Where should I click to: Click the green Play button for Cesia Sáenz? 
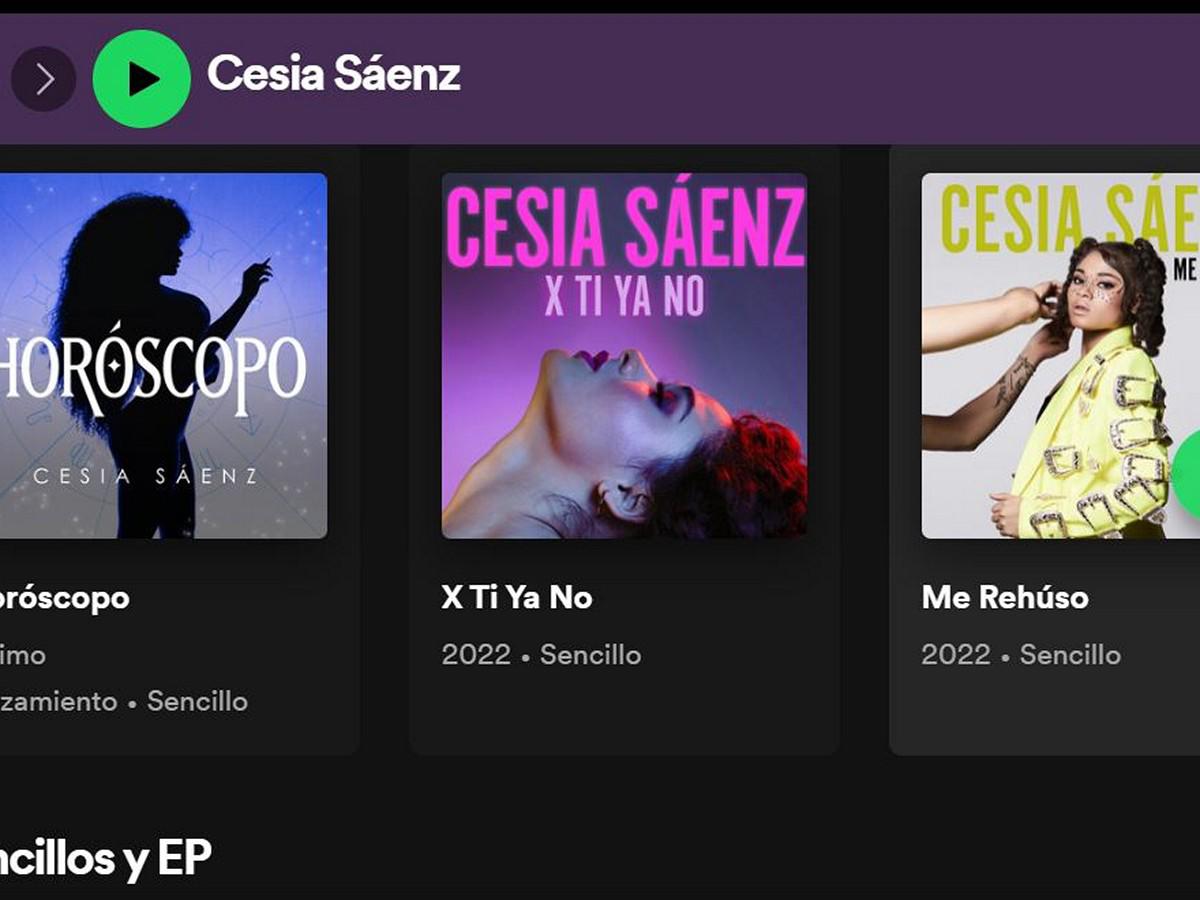coord(142,77)
